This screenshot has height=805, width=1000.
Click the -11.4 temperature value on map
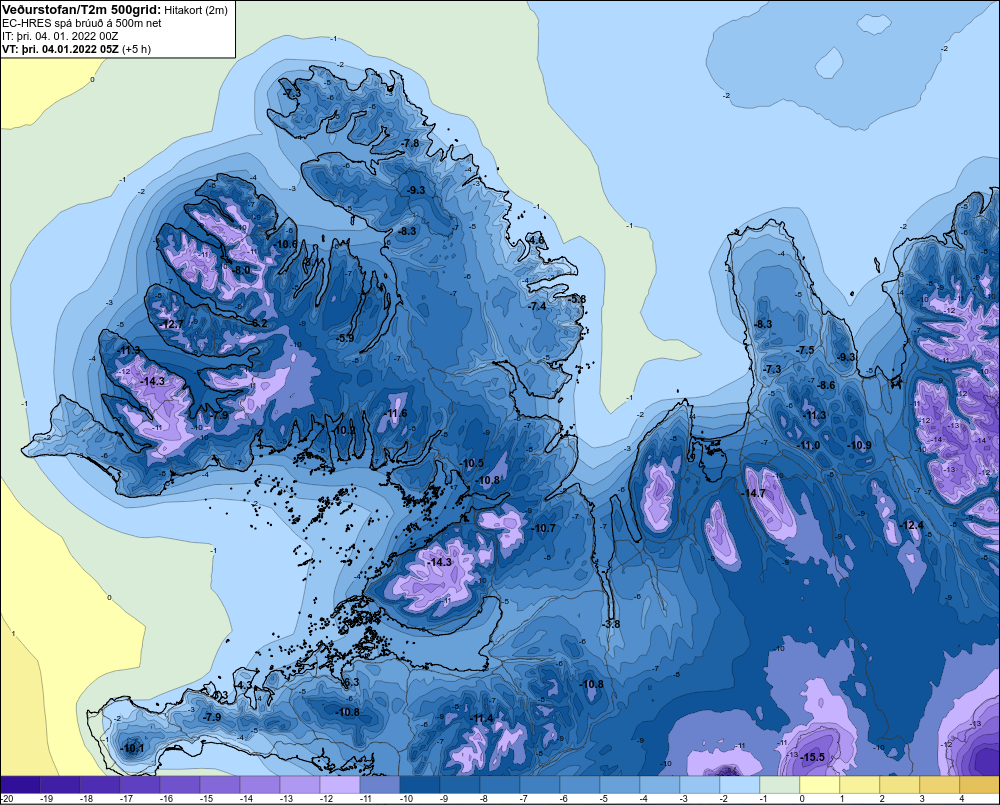point(481,718)
